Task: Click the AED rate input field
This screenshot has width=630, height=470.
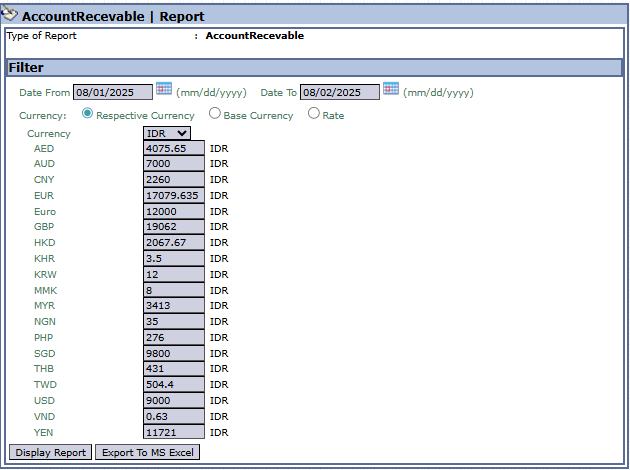Action: [174, 148]
